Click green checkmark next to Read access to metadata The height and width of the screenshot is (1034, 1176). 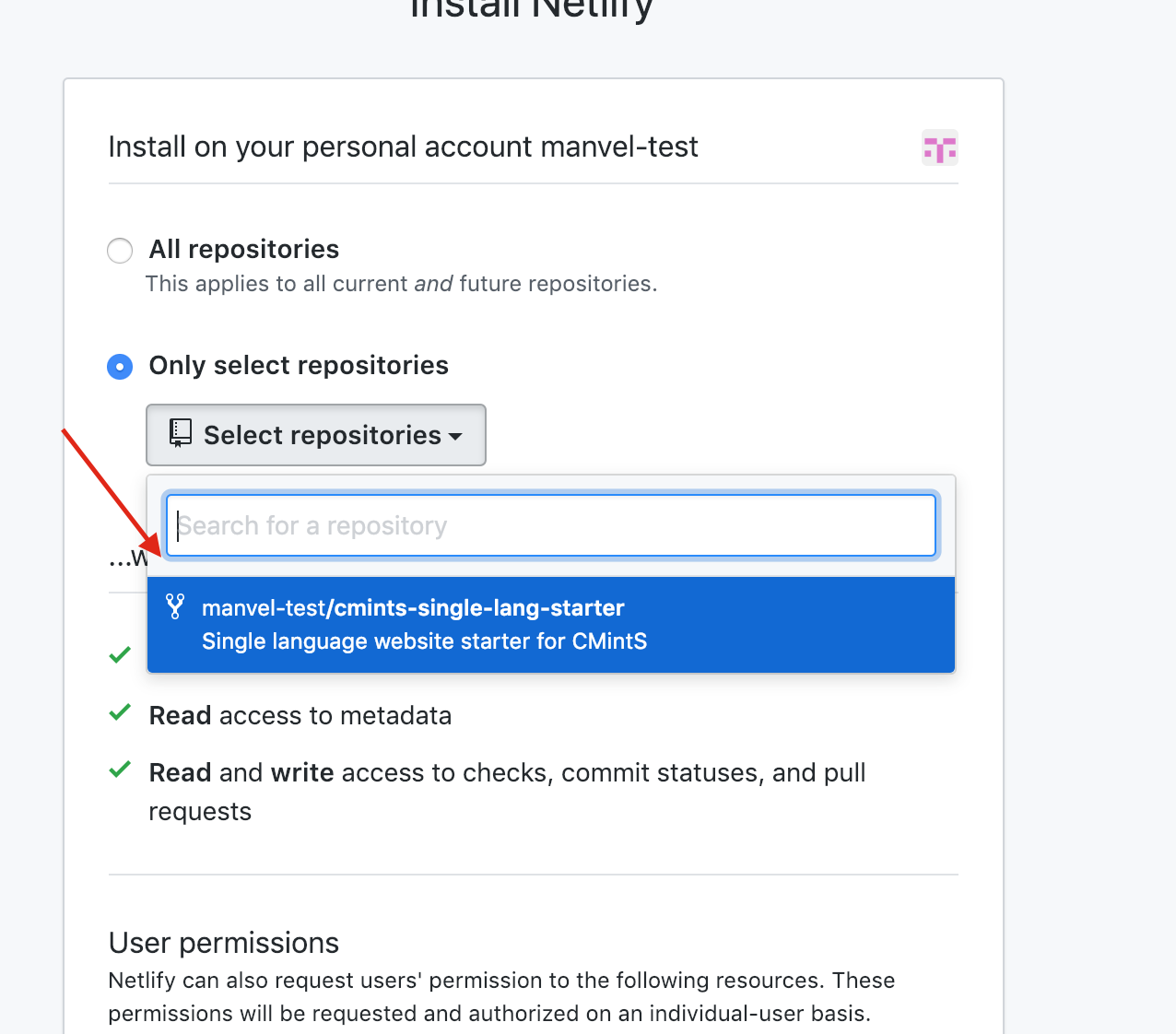120,713
